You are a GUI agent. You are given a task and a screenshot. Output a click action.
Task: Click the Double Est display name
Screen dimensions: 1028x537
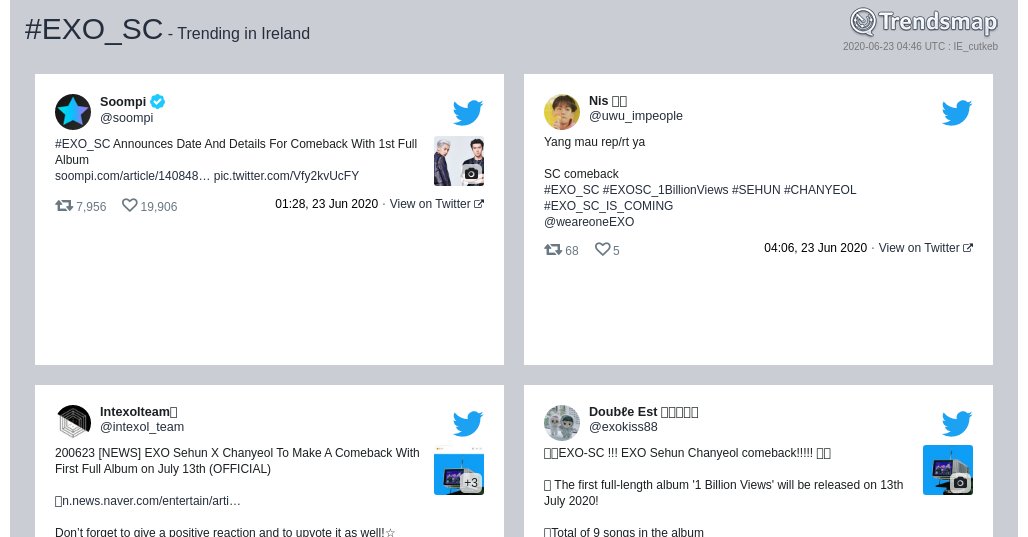[643, 412]
